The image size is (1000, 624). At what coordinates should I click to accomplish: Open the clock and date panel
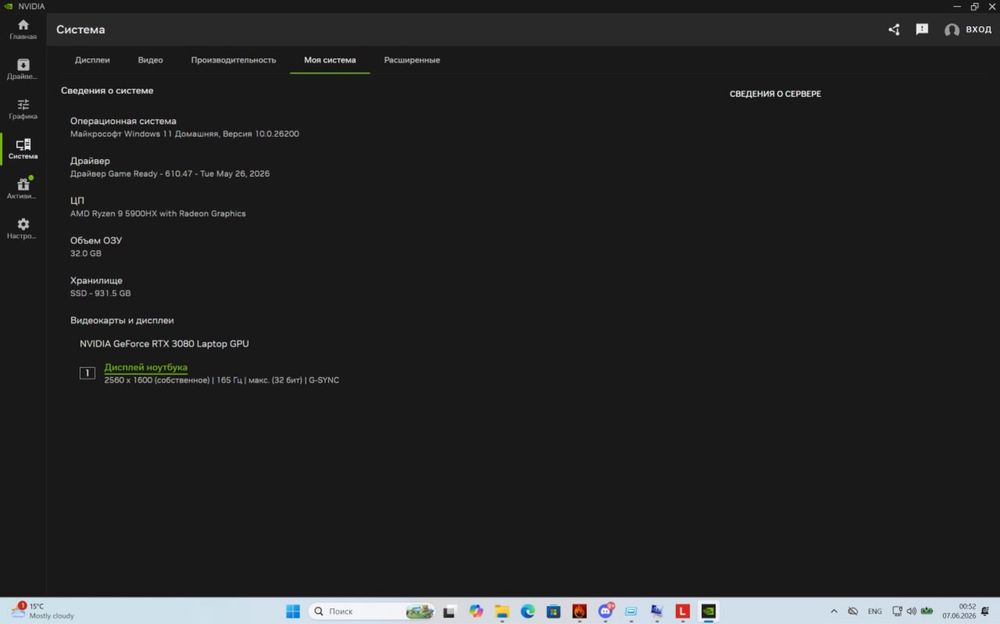[x=959, y=611]
